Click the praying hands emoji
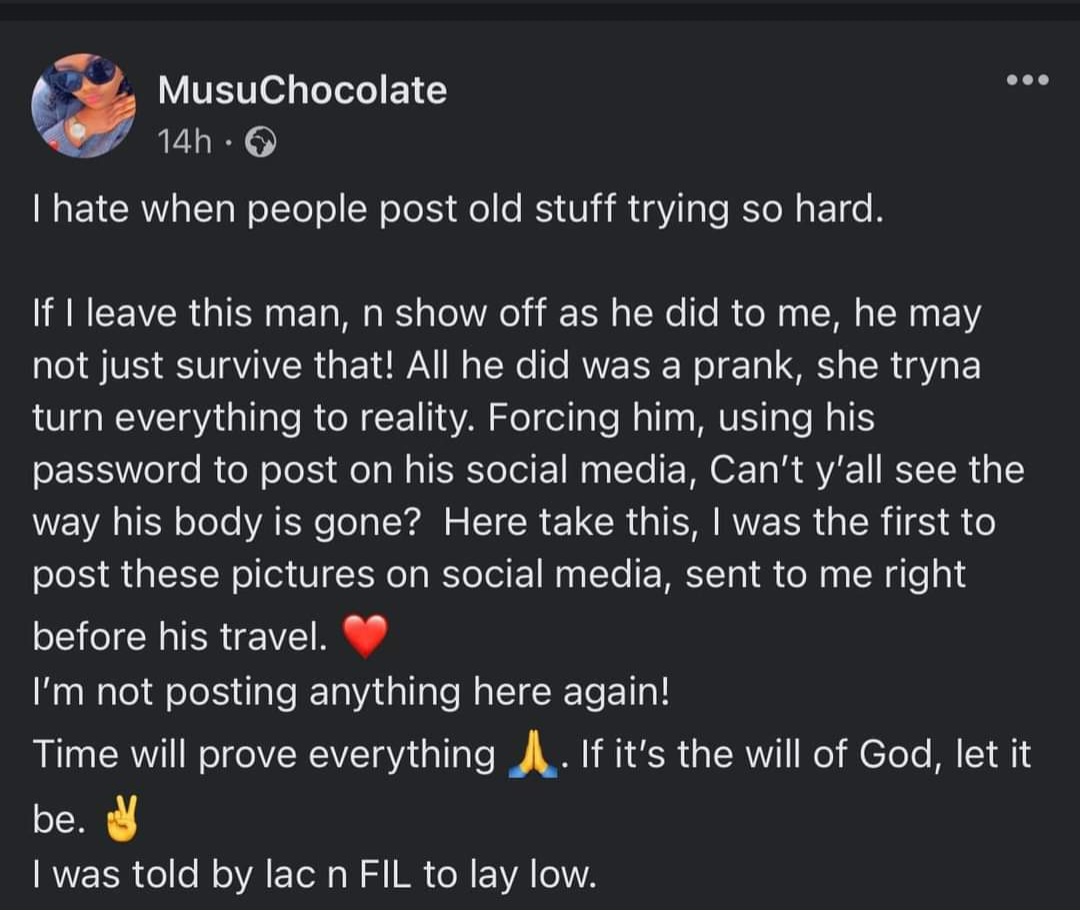Viewport: 1080px width, 910px height. point(532,754)
